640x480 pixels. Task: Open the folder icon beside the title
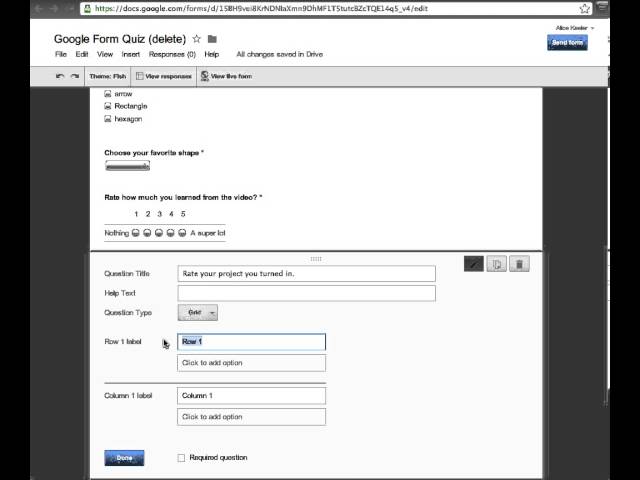pos(212,39)
